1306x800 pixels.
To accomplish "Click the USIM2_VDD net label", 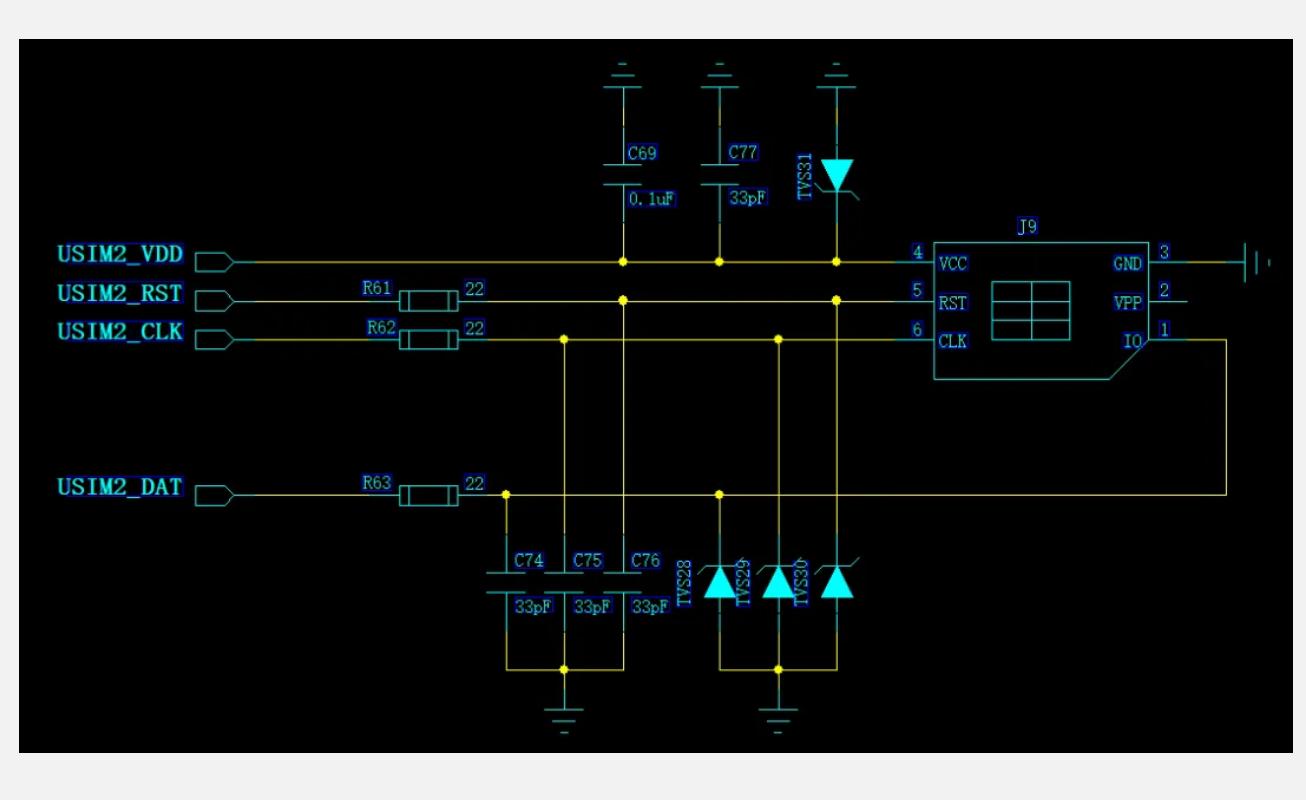I will [x=120, y=255].
